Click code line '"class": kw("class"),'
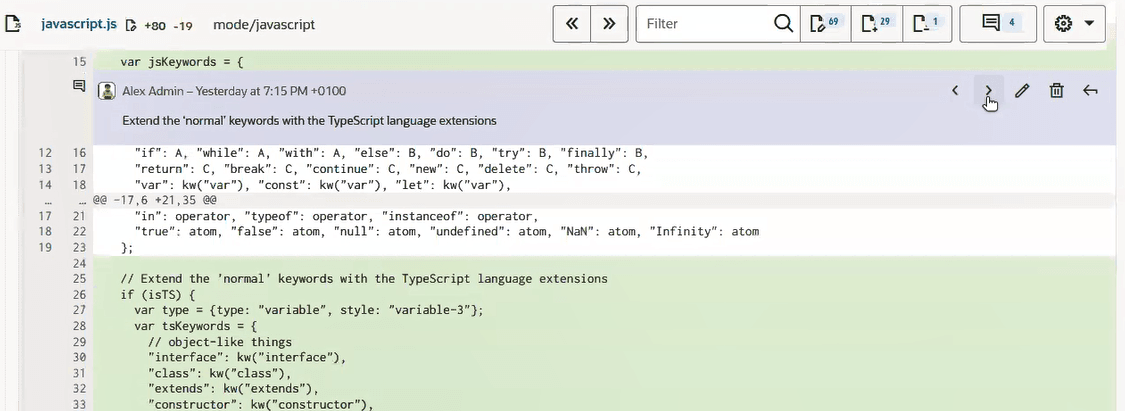 220,373
